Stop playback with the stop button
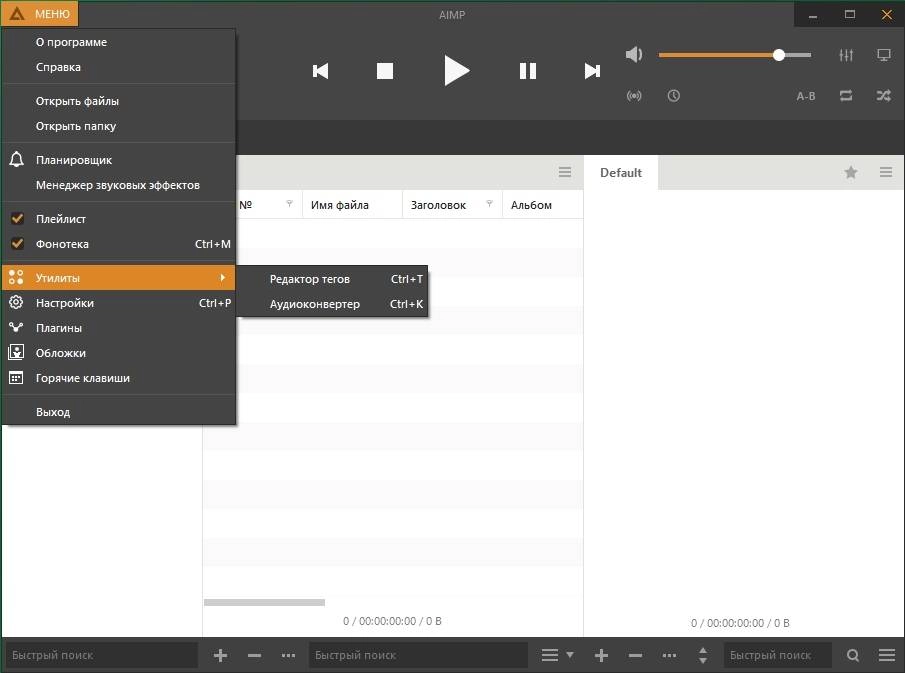905x673 pixels. click(385, 71)
